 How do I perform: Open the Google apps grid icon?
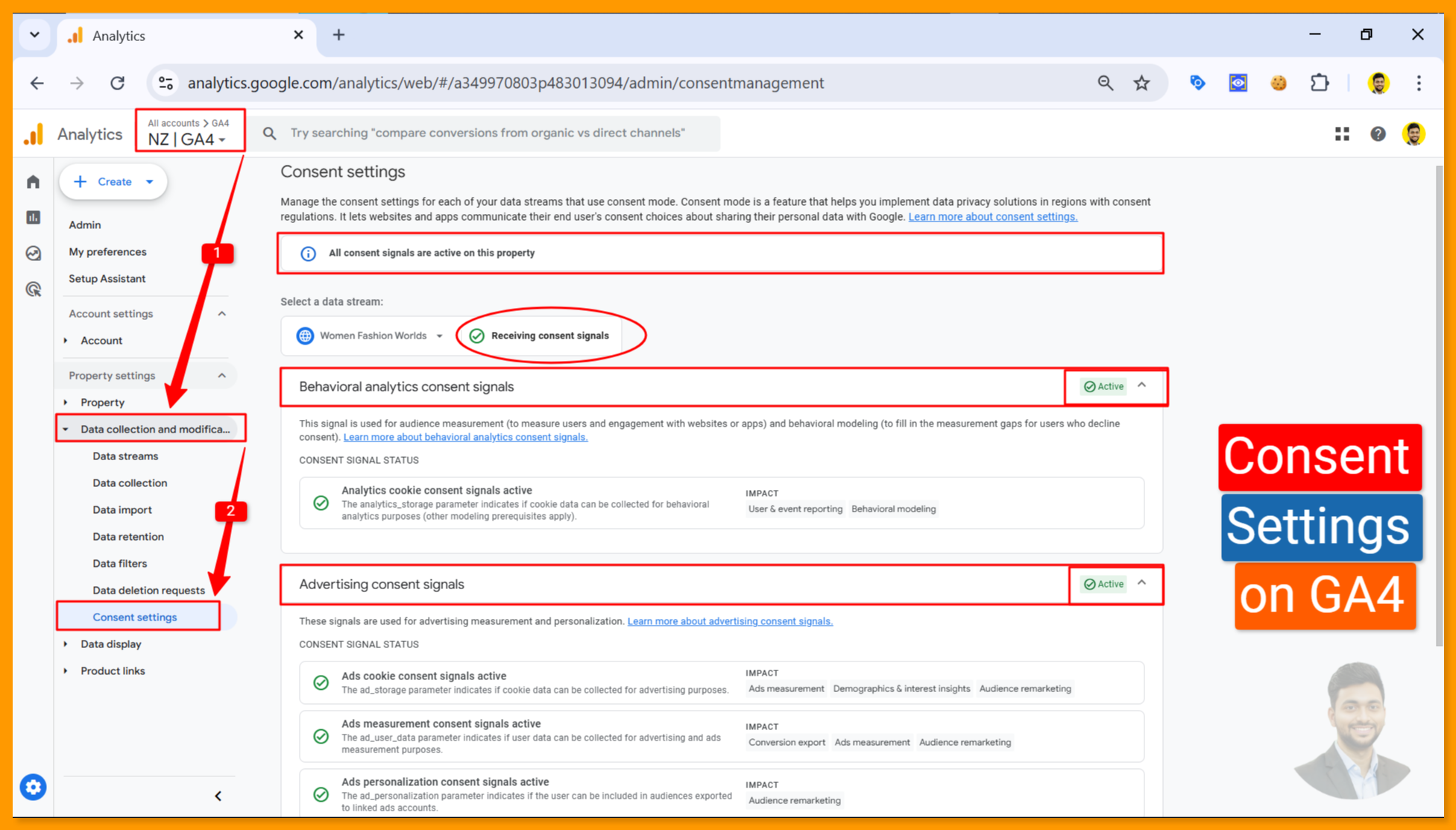click(1342, 133)
